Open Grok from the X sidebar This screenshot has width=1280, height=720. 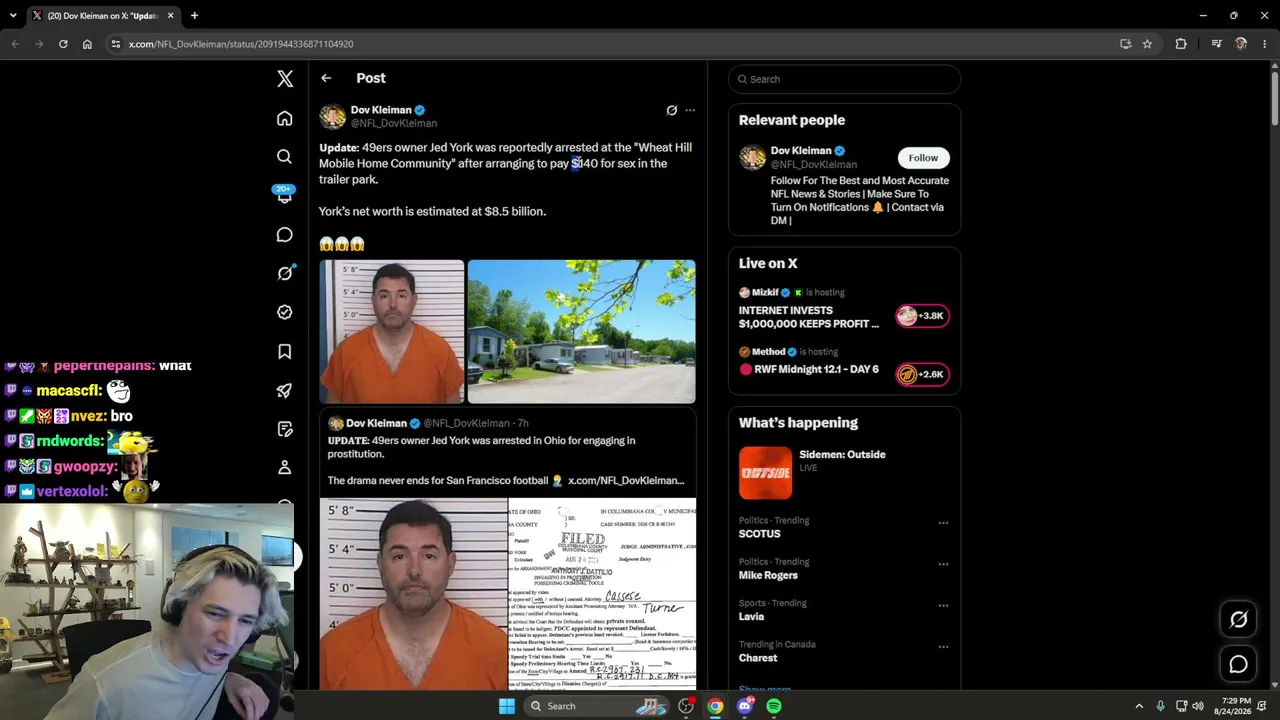285,273
